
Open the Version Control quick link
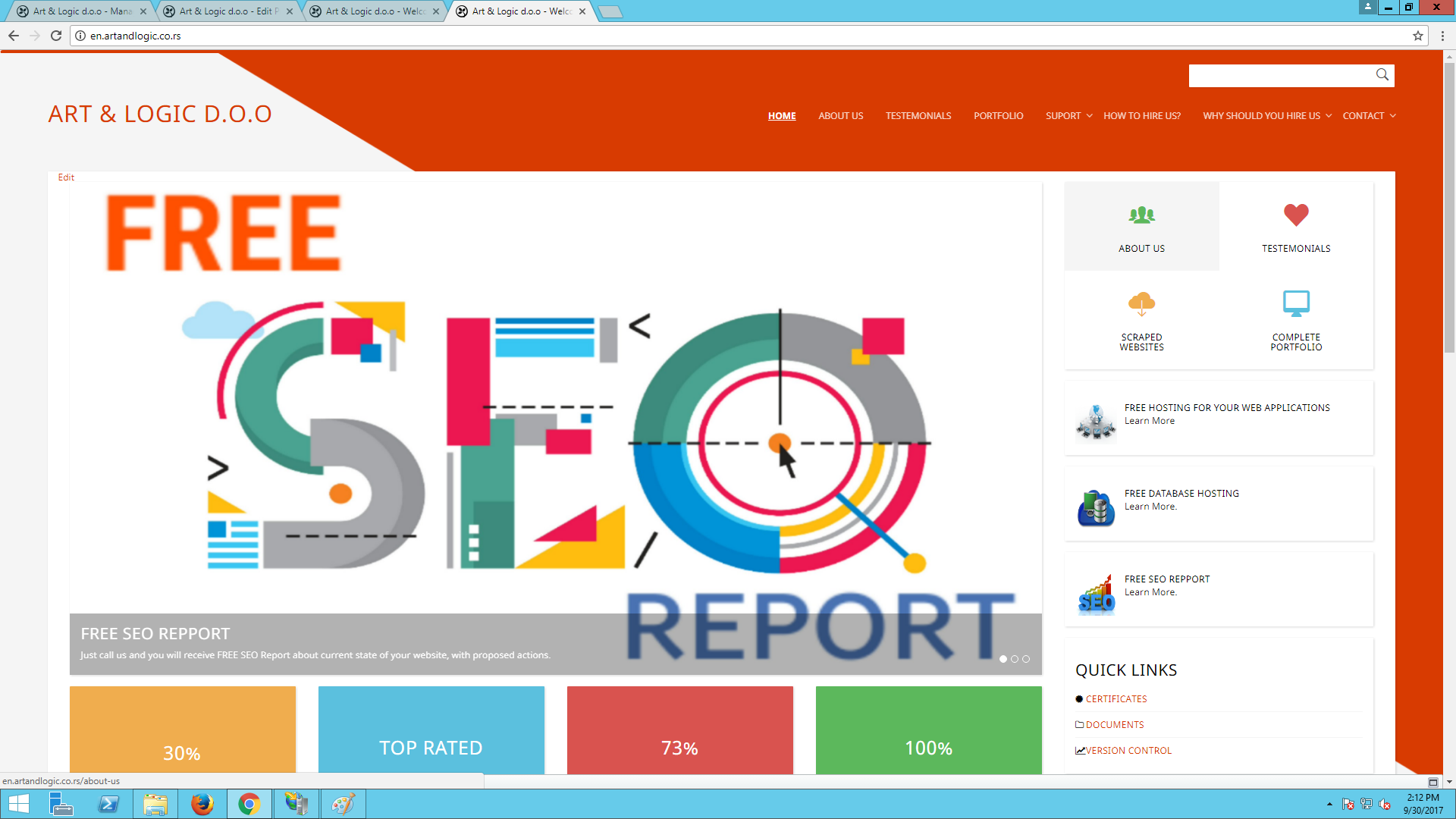(x=1128, y=751)
